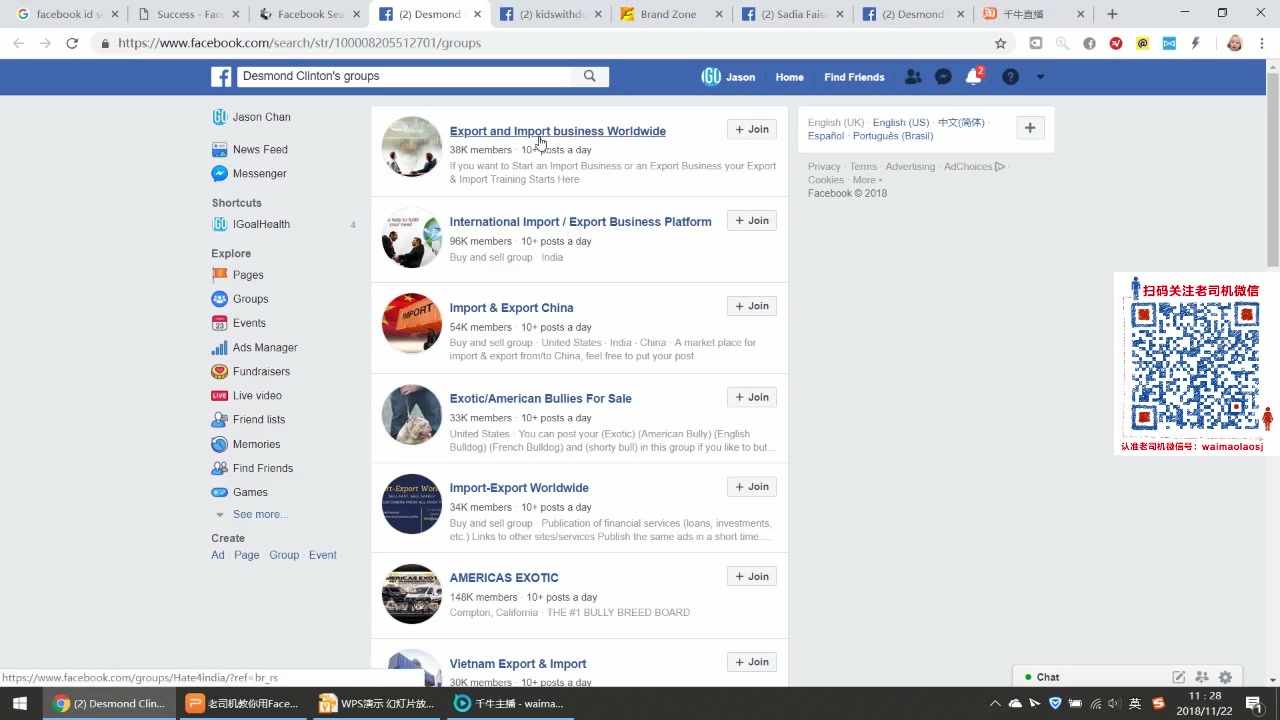Screen dimensions: 1280x720
Task: Click new message compose icon in chat bar
Action: [1179, 677]
